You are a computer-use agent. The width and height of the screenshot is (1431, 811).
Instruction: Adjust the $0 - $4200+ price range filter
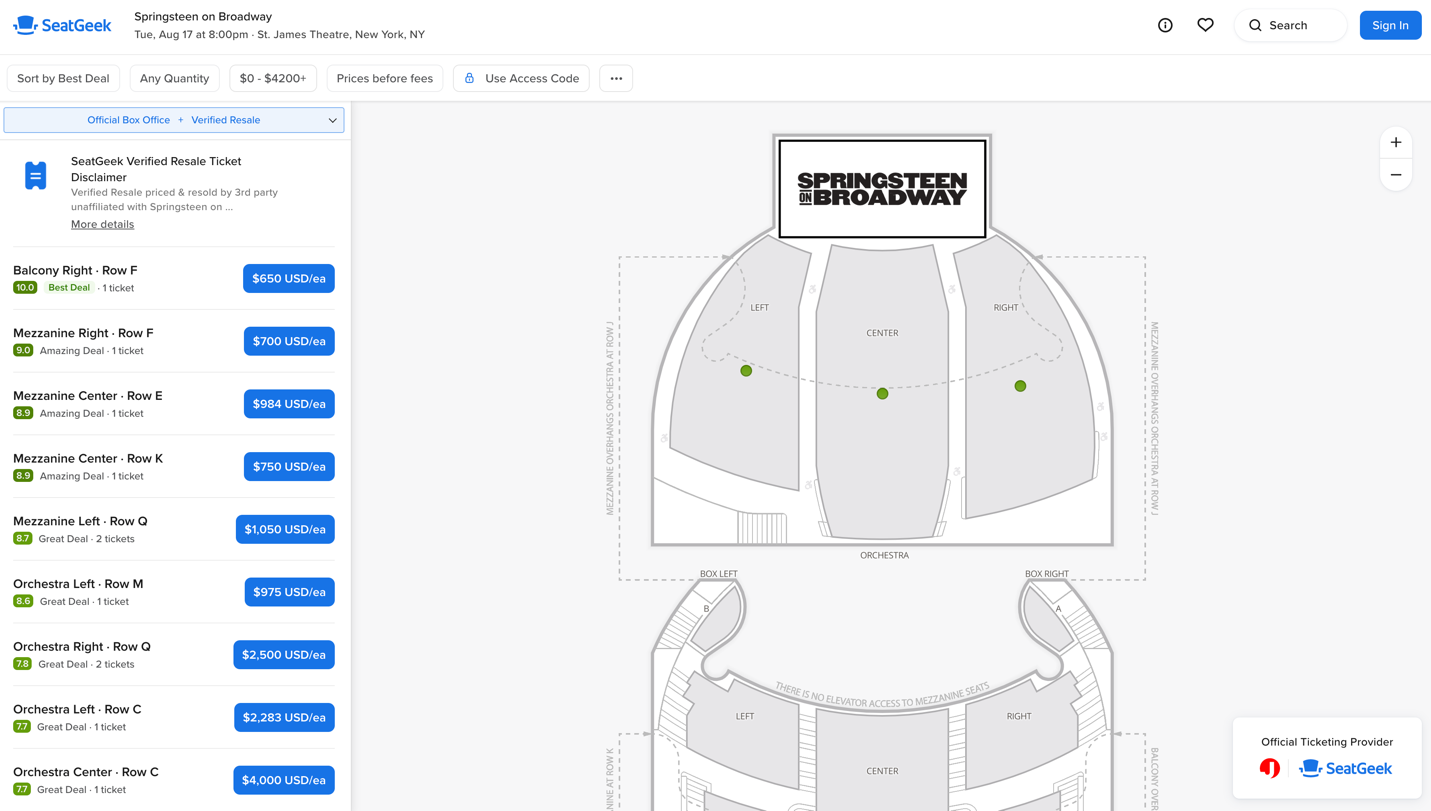[x=272, y=77]
